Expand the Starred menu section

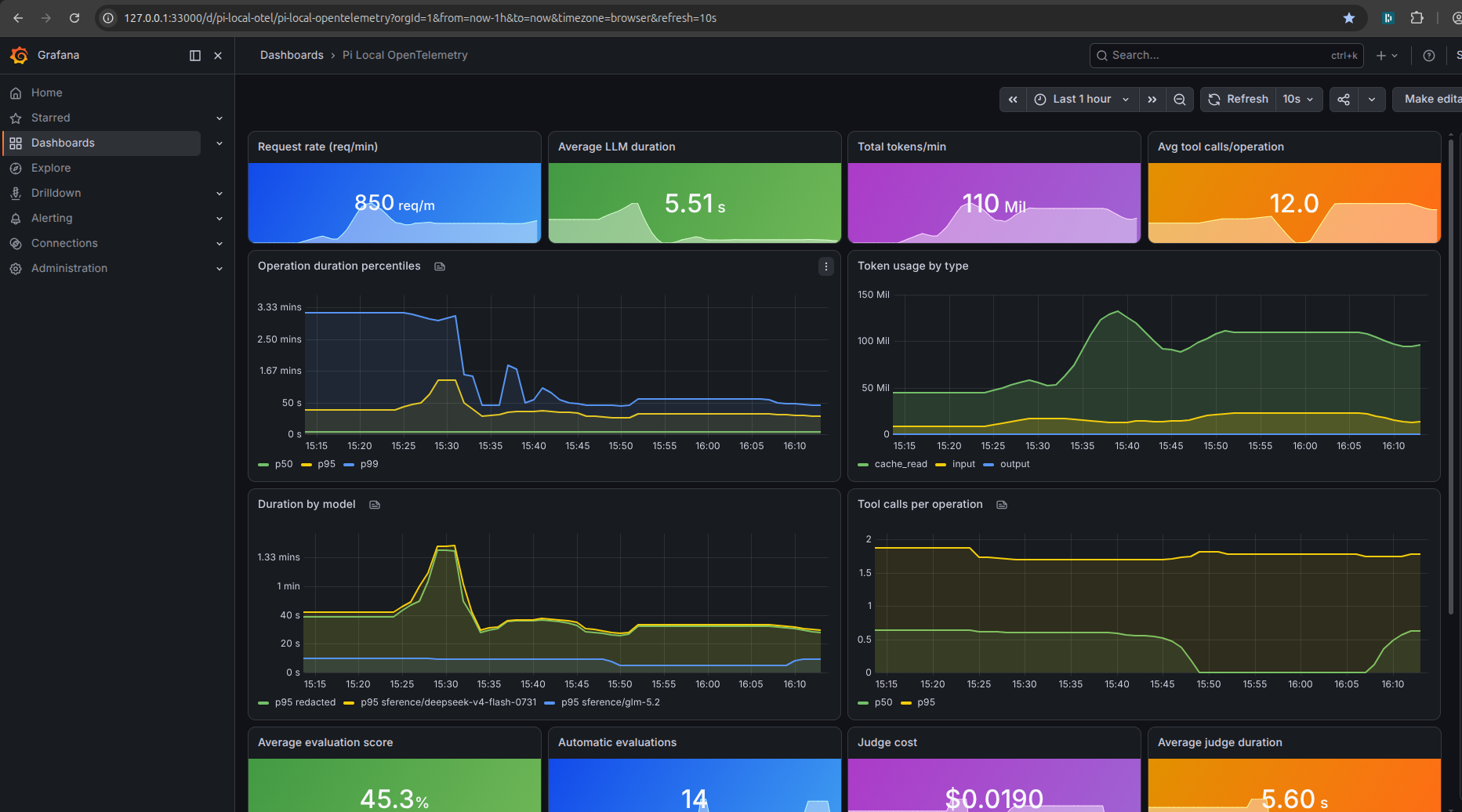click(219, 118)
